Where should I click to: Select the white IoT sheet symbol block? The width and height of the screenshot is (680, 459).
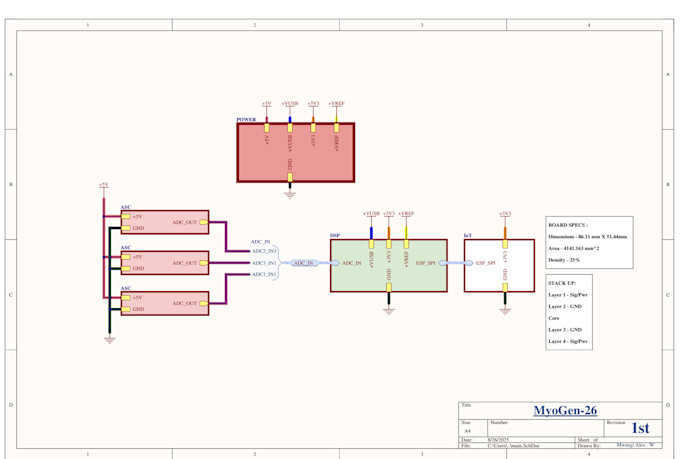click(499, 265)
